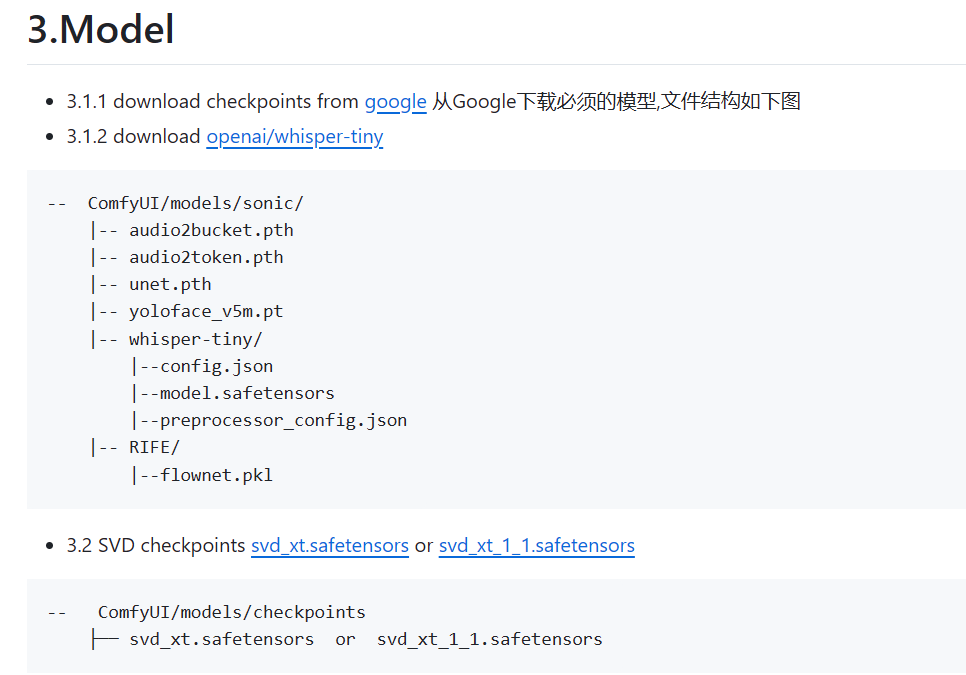Click the '3.2 SVD checkpoints' bullet text
This screenshot has width=966, height=675.
coord(156,546)
